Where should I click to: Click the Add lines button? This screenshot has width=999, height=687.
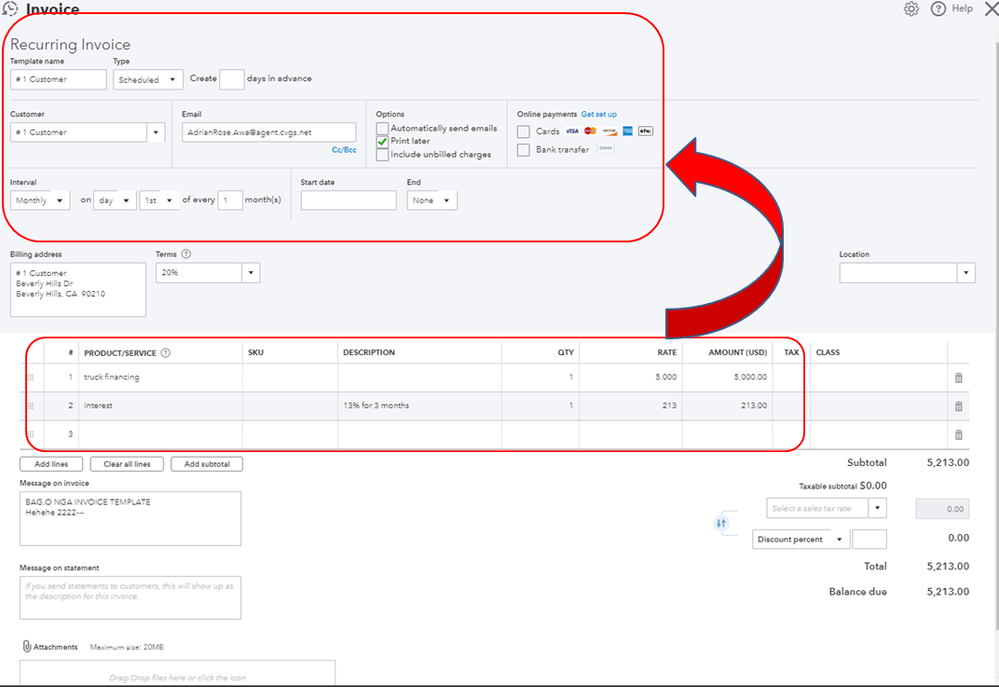coord(51,464)
